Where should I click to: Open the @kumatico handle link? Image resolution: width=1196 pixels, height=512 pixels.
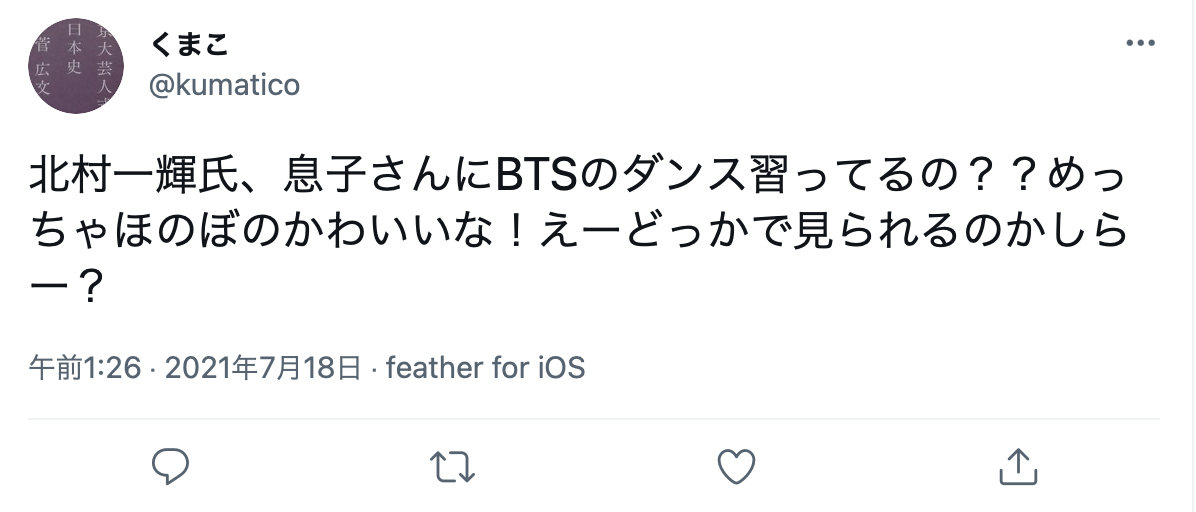pyautogui.click(x=224, y=85)
